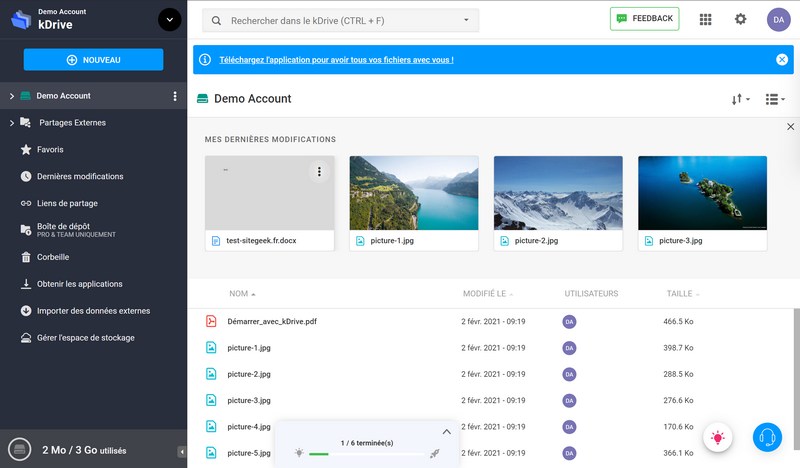This screenshot has width=800, height=468.
Task: Expand the Partages Externes tree item
Action: click(11, 123)
